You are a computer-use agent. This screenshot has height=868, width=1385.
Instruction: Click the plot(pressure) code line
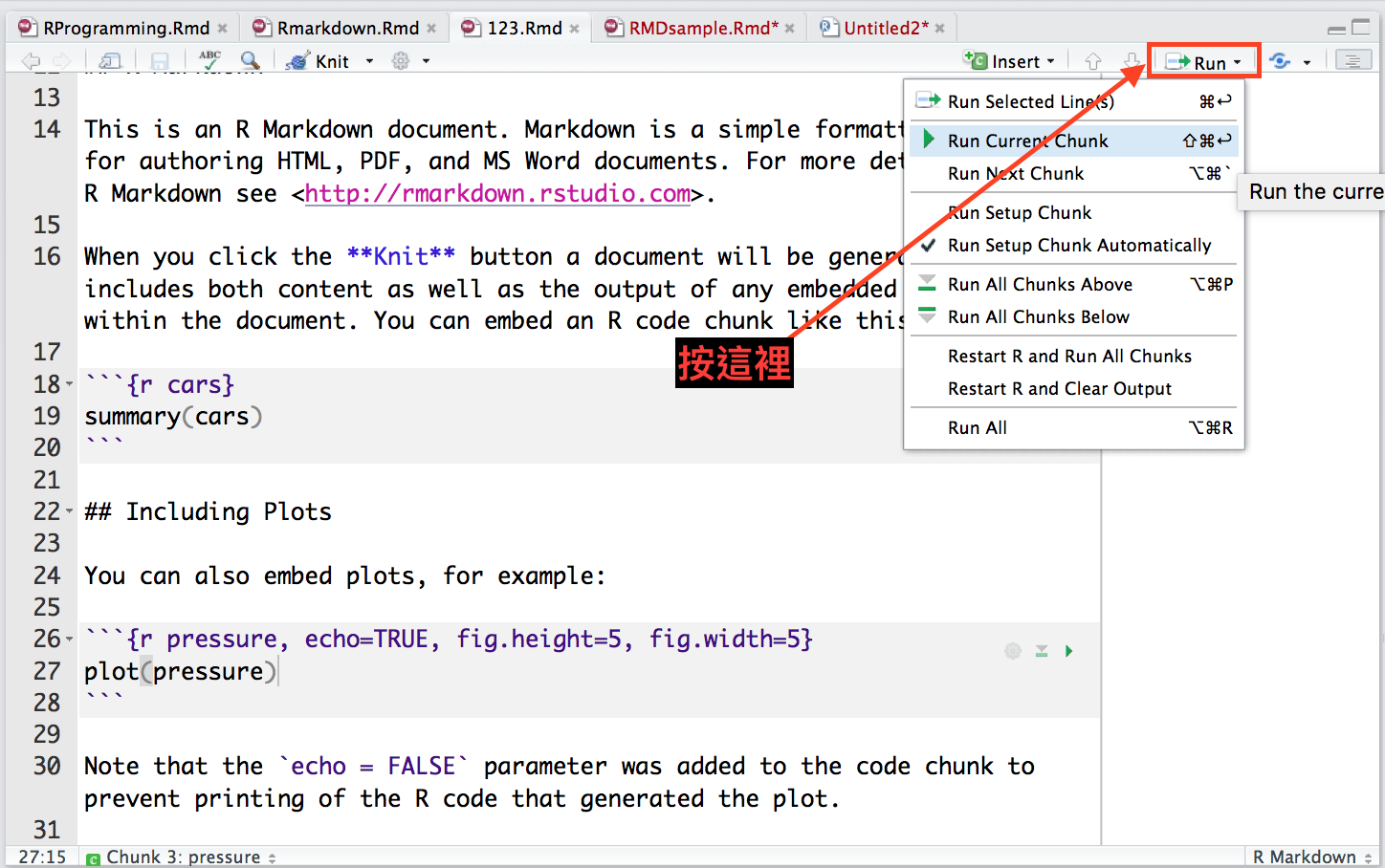[180, 671]
